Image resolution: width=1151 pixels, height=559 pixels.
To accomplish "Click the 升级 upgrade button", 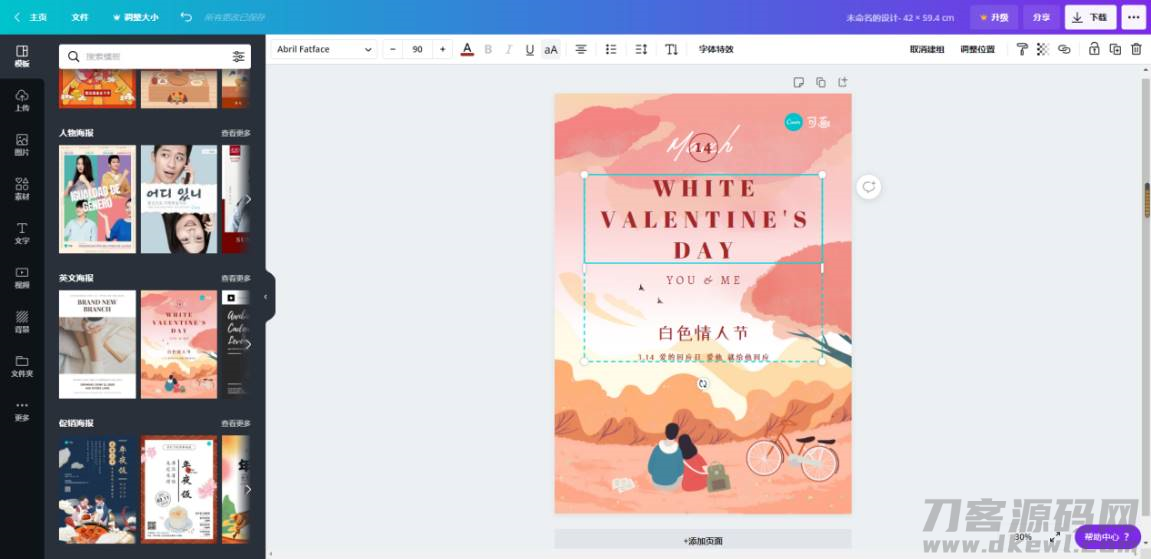I will (x=994, y=17).
